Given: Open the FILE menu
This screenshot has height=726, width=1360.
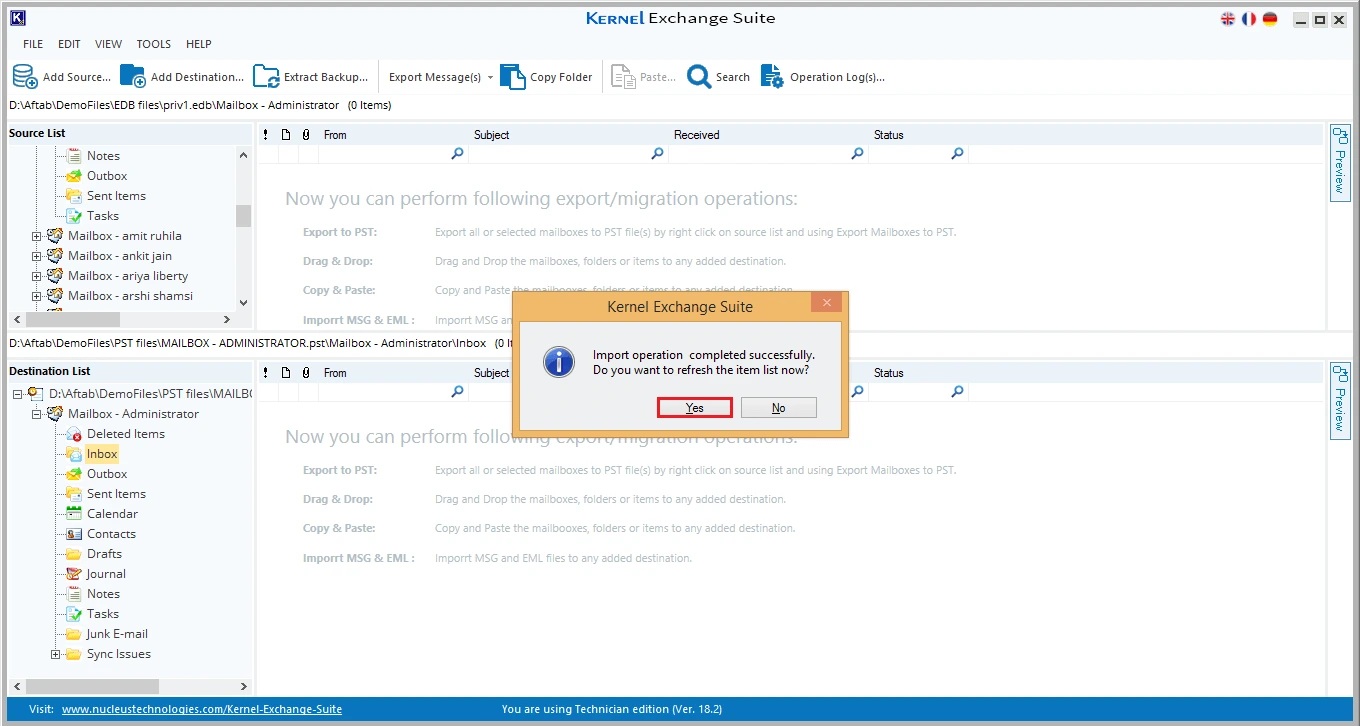Looking at the screenshot, I should 33,44.
